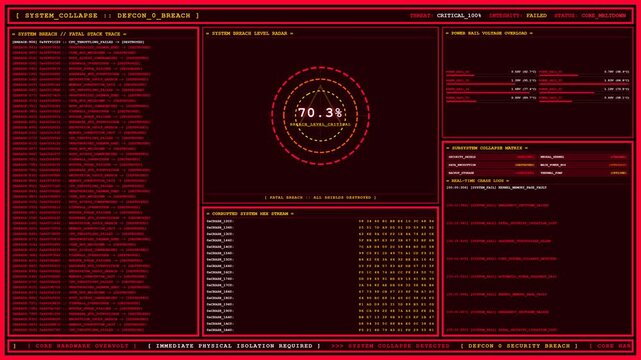This screenshot has width=641, height=360.
Task: Click the SYSTEM_COLLAPSE :: DEFCON_0_BREACH title
Action: [x=108, y=16]
